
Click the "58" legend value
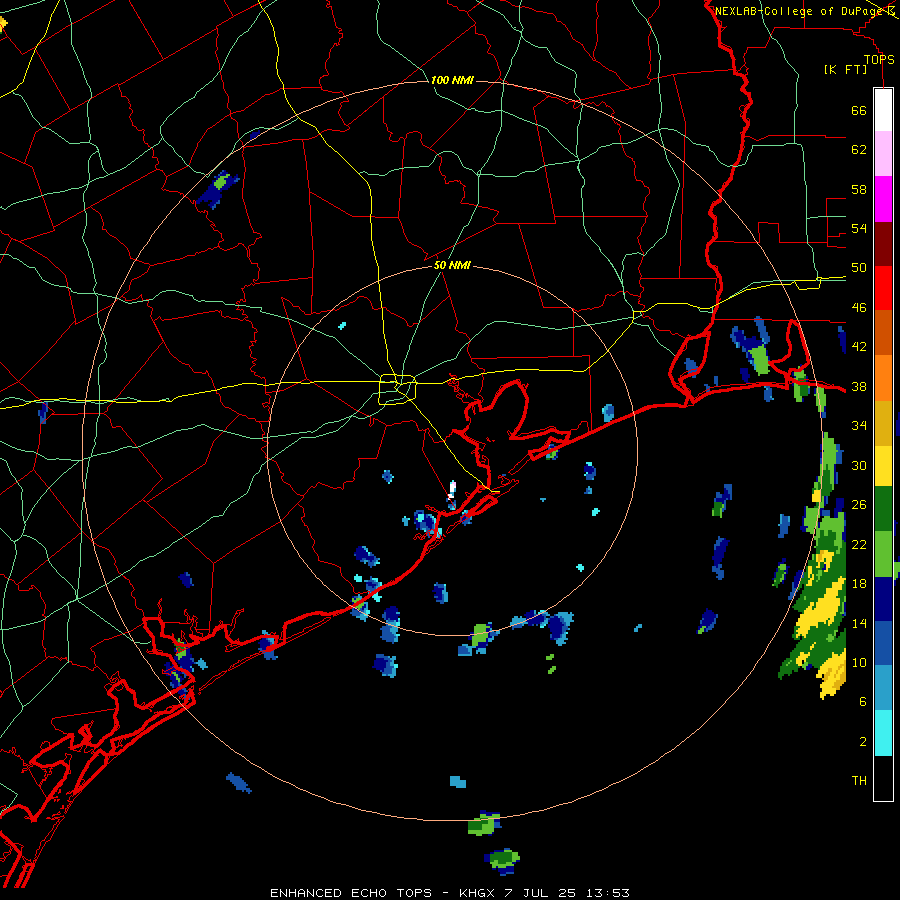[859, 189]
